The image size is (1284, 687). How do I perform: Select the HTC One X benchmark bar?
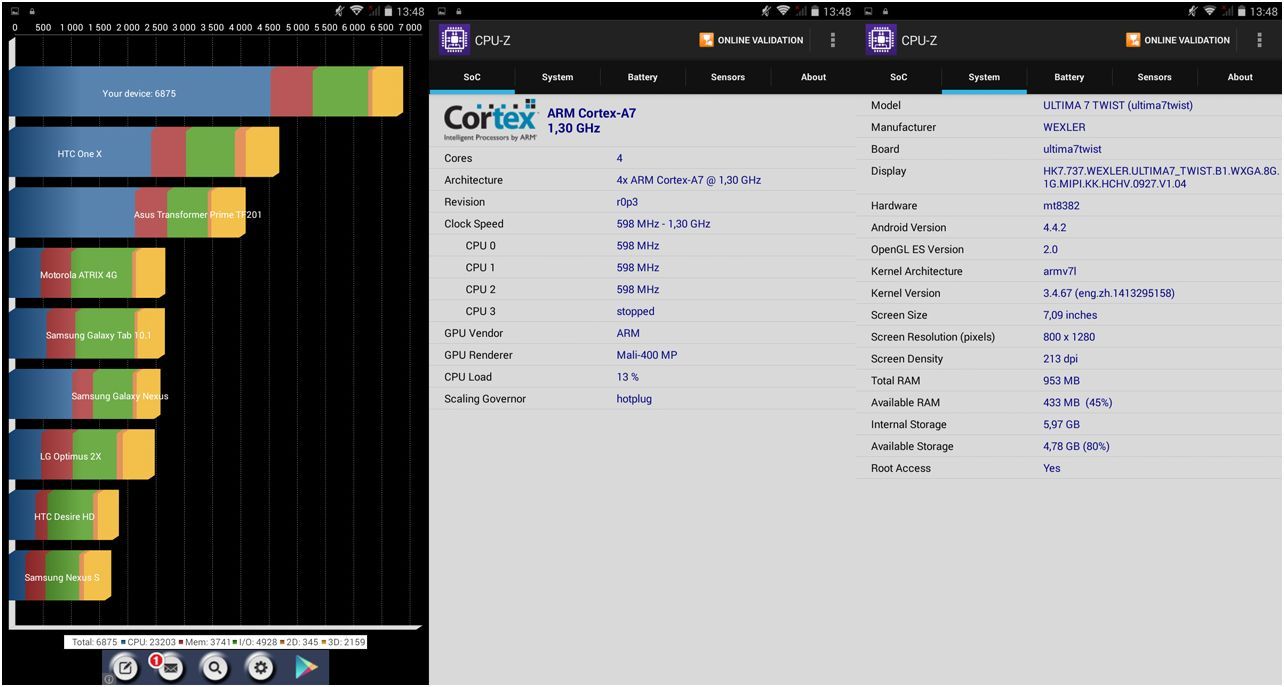[x=144, y=154]
